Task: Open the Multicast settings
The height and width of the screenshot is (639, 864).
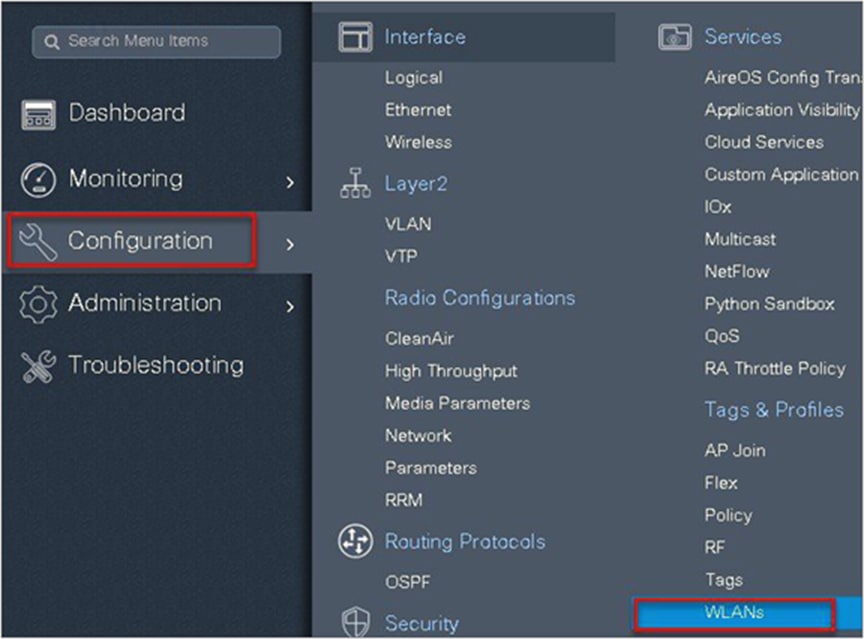Action: click(x=740, y=239)
